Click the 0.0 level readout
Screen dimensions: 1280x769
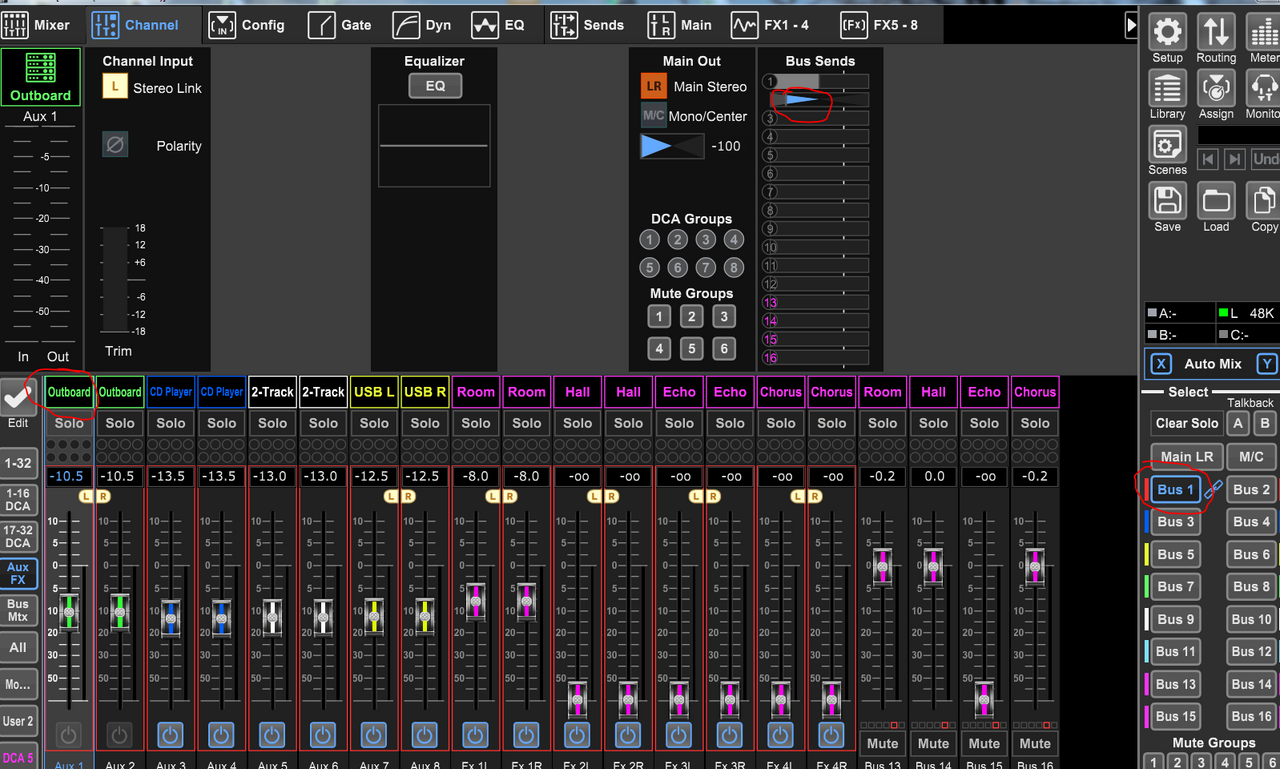point(933,477)
